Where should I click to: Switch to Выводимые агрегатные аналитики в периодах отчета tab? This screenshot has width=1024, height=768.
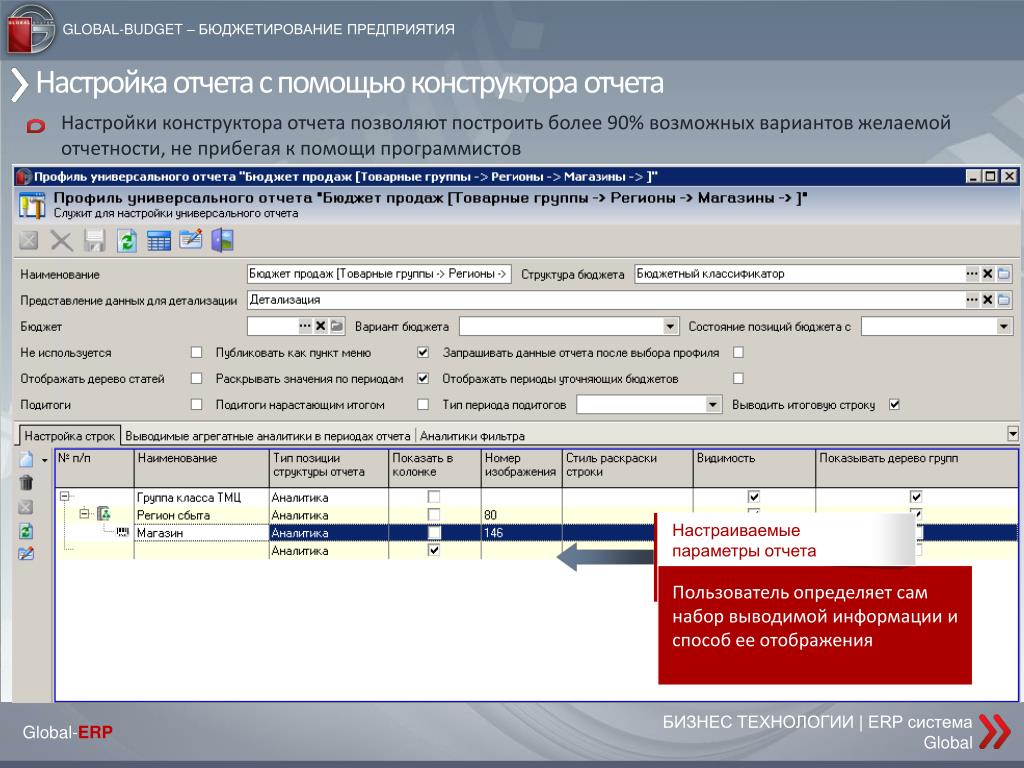268,436
